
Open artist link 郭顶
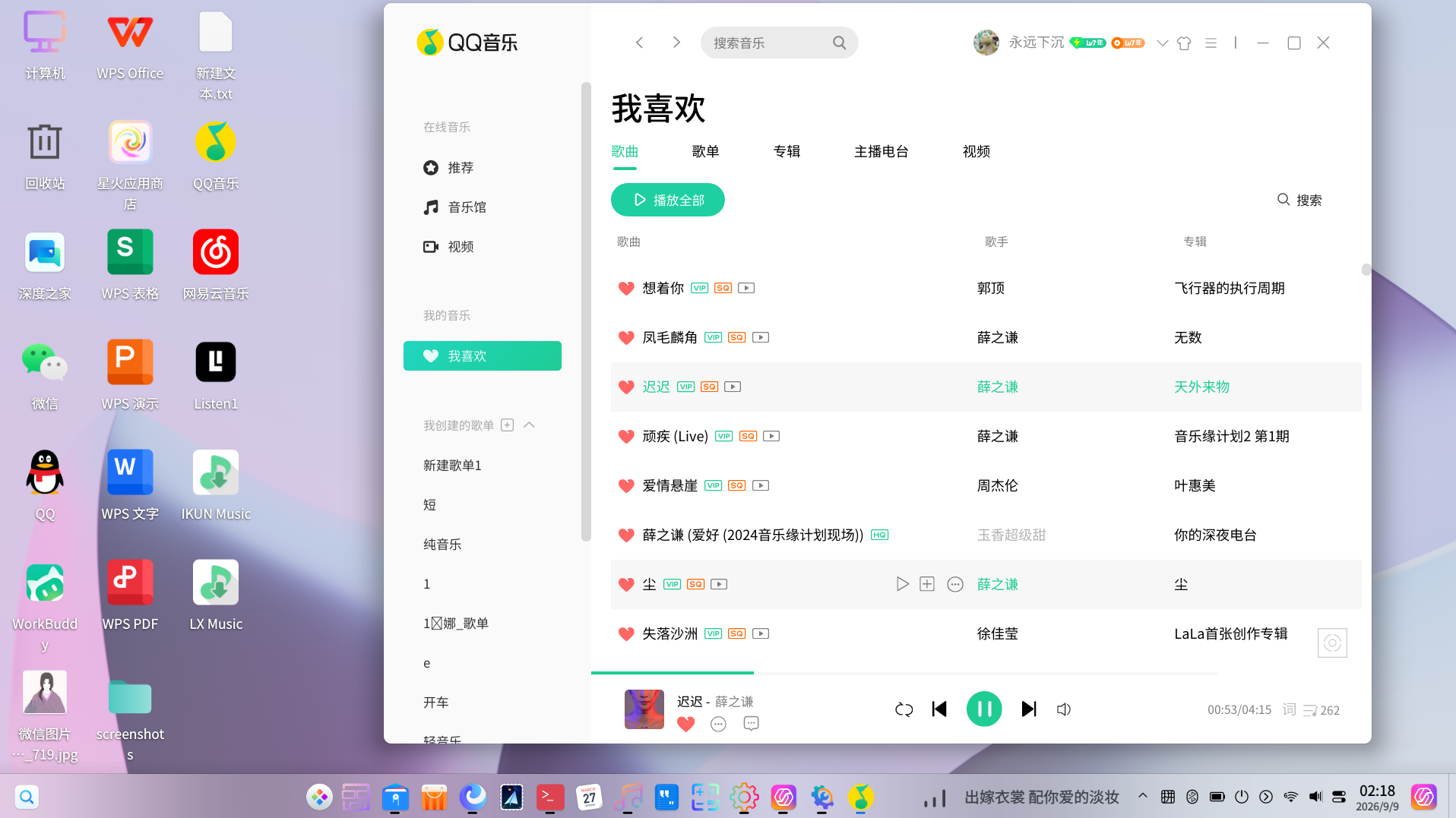click(x=991, y=289)
